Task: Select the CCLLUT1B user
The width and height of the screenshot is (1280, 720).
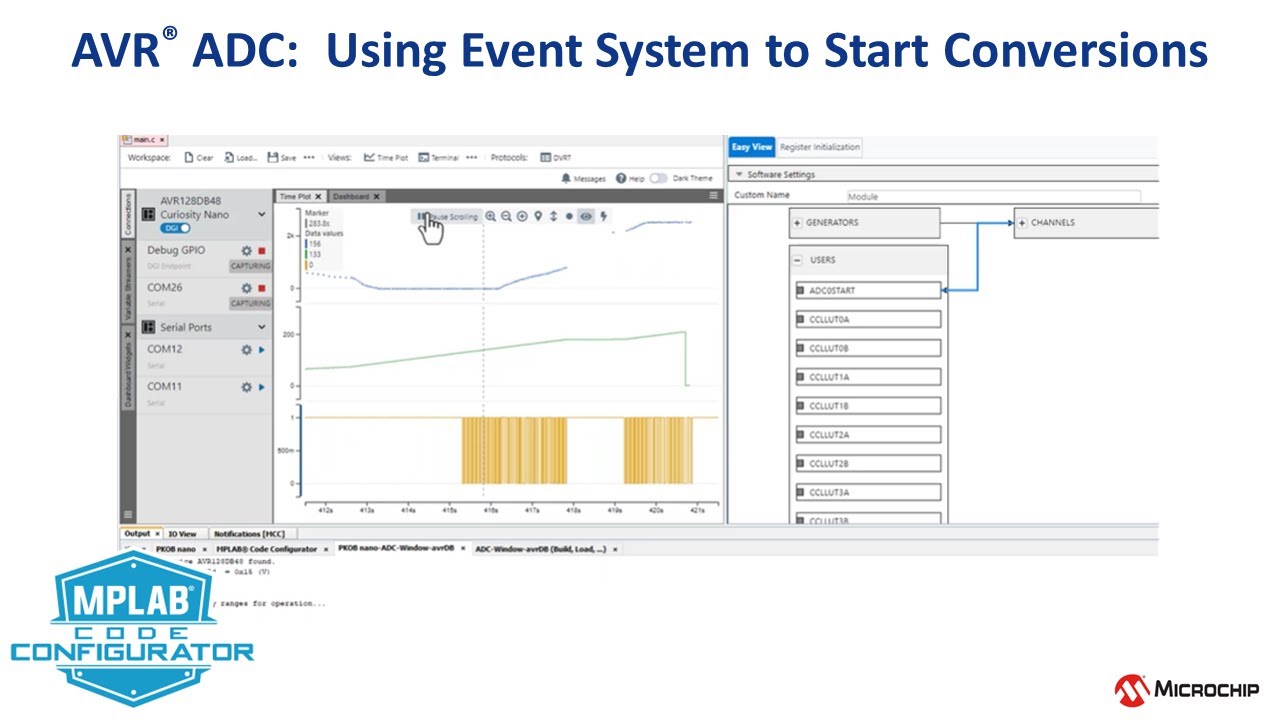Action: pos(868,406)
